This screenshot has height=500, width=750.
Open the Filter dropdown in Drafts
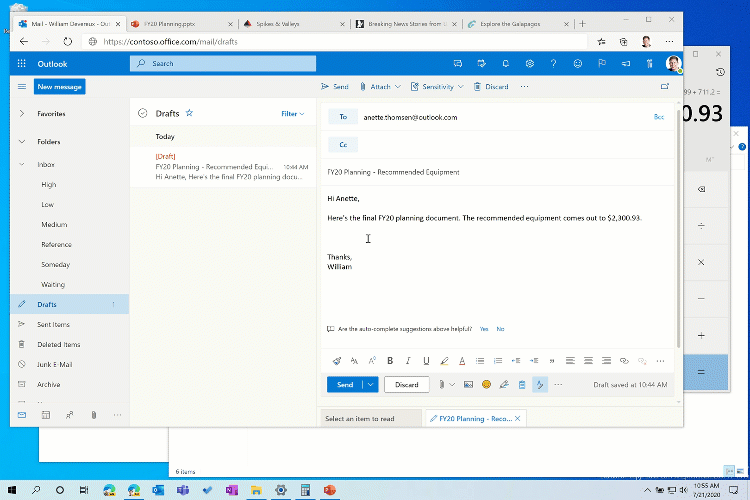pyautogui.click(x=292, y=114)
